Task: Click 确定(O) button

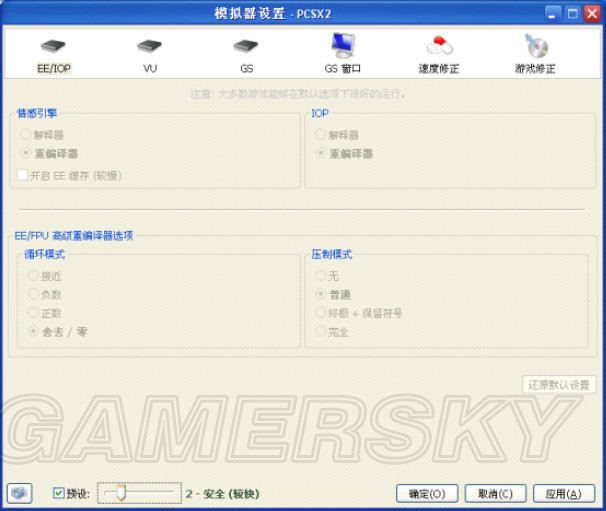Action: coord(427,494)
